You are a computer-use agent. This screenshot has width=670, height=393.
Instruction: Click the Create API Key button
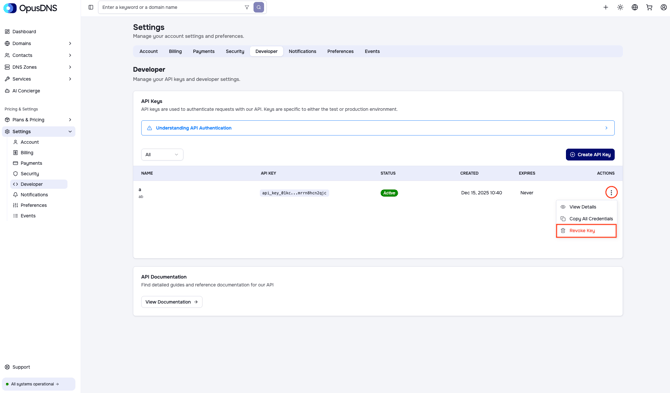[x=590, y=155]
